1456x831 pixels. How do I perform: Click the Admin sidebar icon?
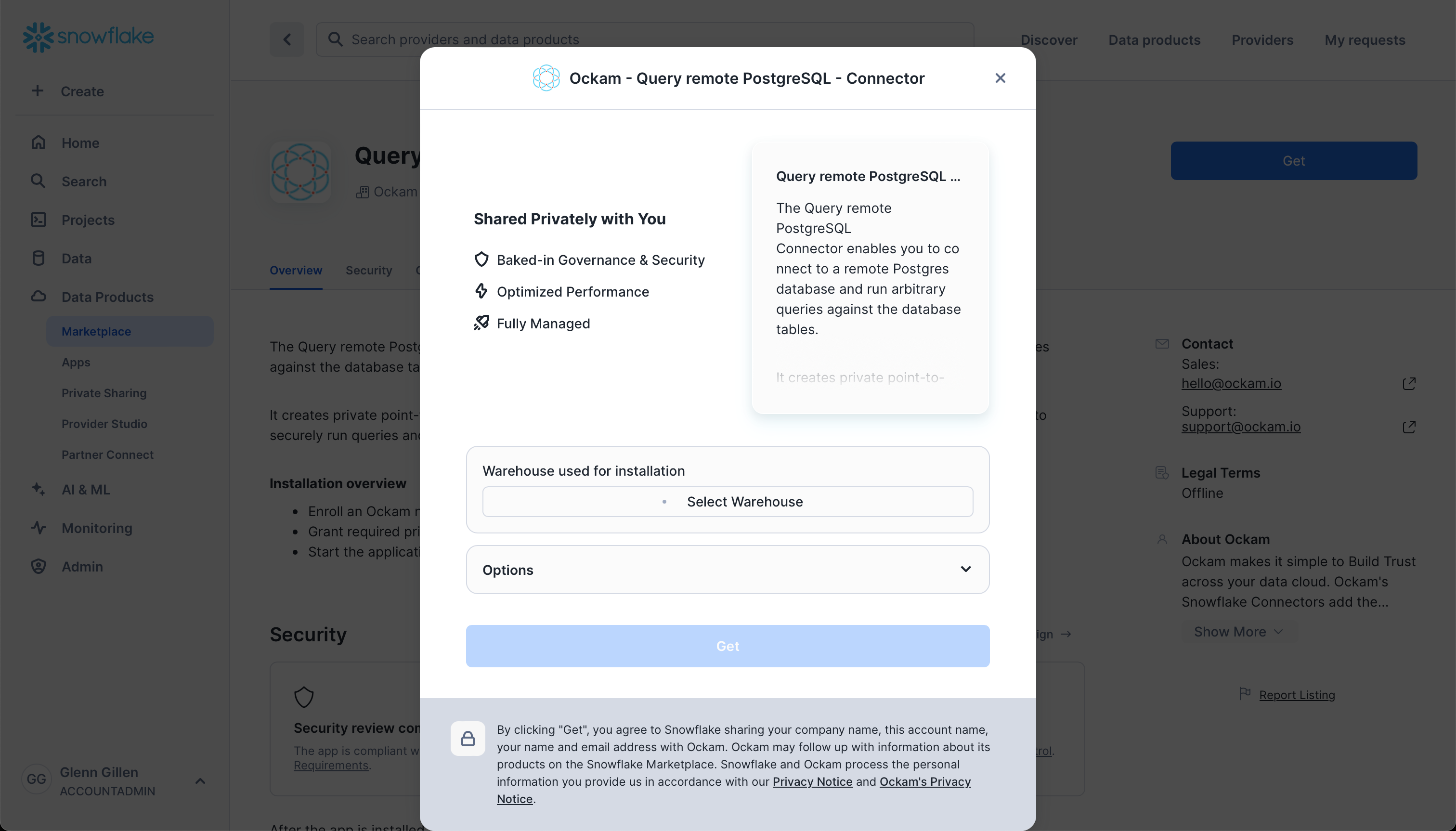pyautogui.click(x=38, y=566)
